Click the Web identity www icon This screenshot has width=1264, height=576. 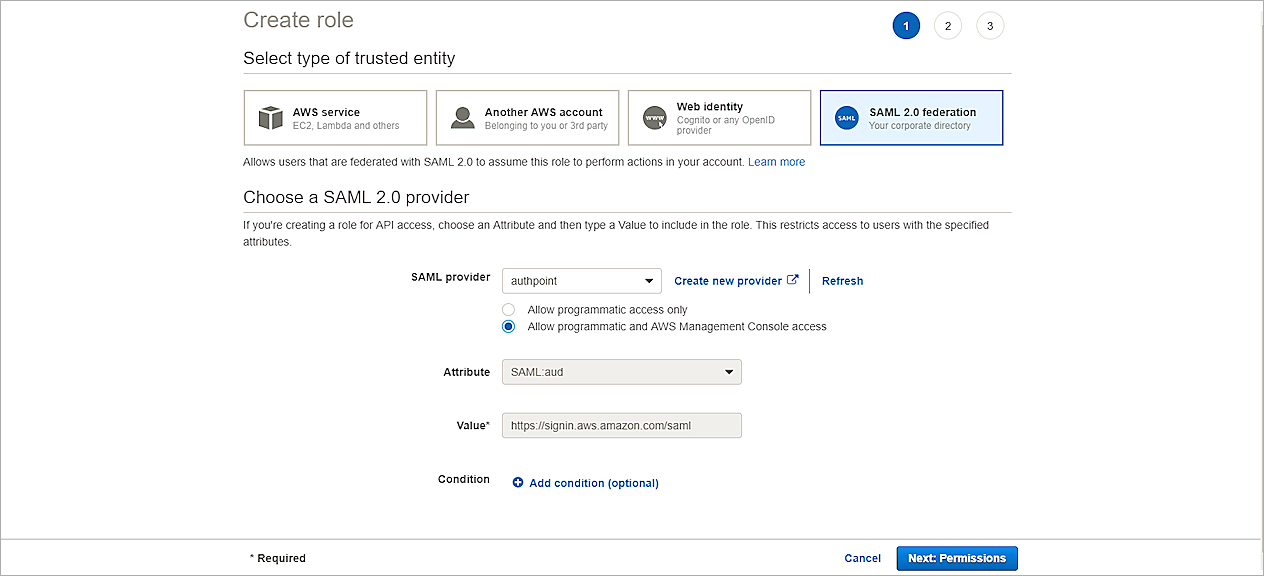654,118
